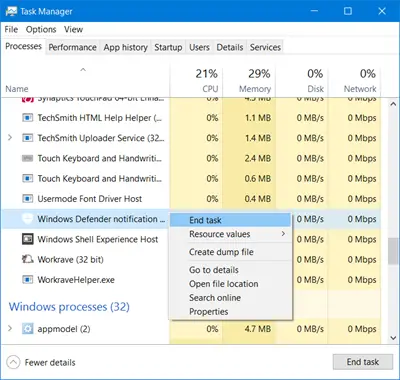
Task: Click the Touch Keyboard gray keyboard icon
Action: pos(27,158)
